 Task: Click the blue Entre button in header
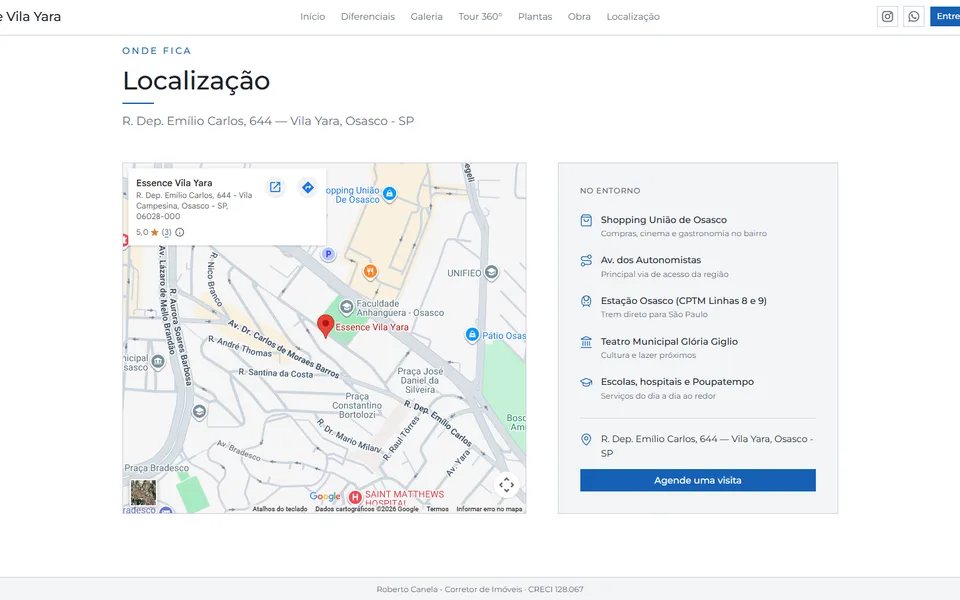(945, 17)
